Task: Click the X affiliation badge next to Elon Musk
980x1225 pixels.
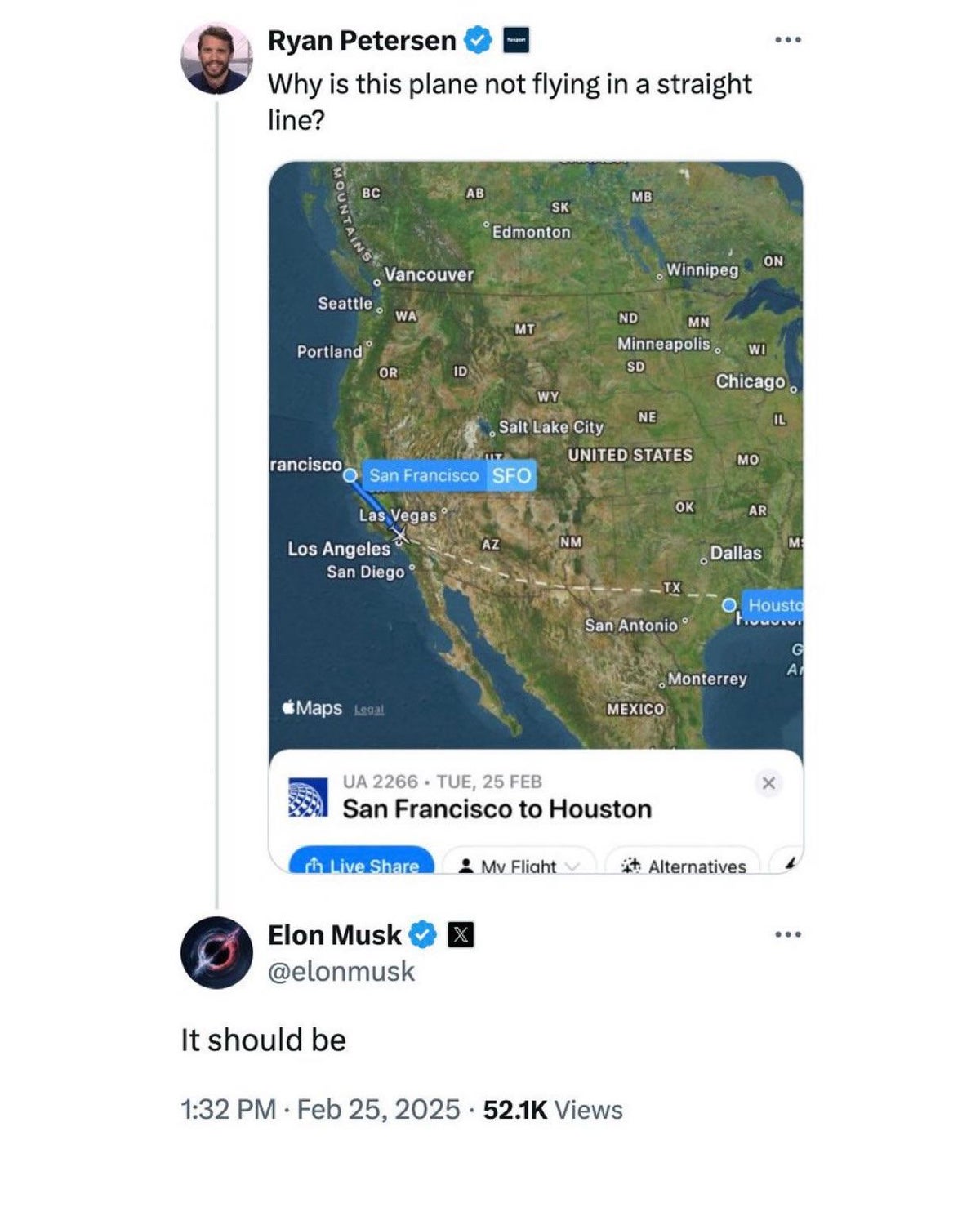Action: [x=459, y=936]
